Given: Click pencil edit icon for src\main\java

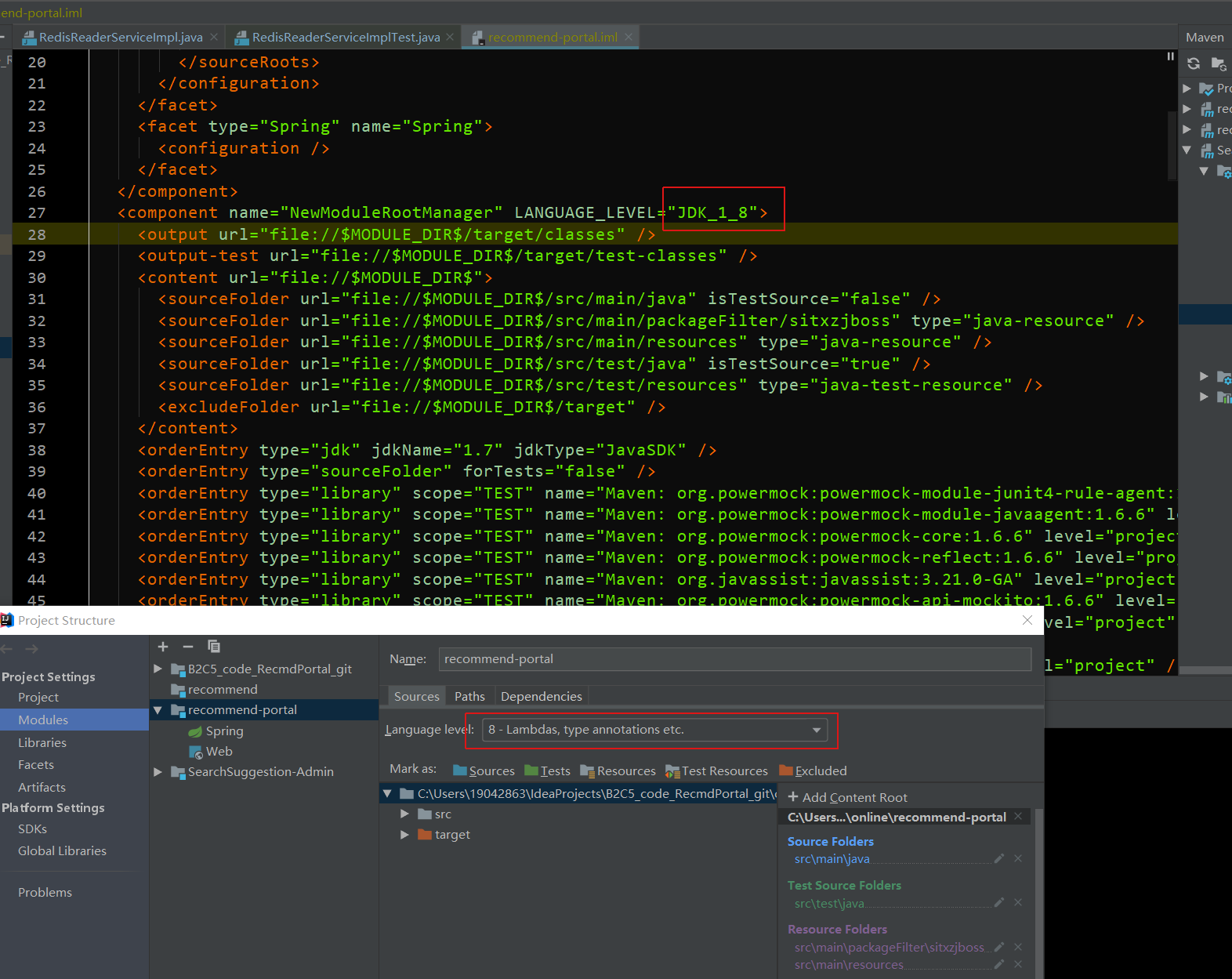Looking at the screenshot, I should pos(999,858).
